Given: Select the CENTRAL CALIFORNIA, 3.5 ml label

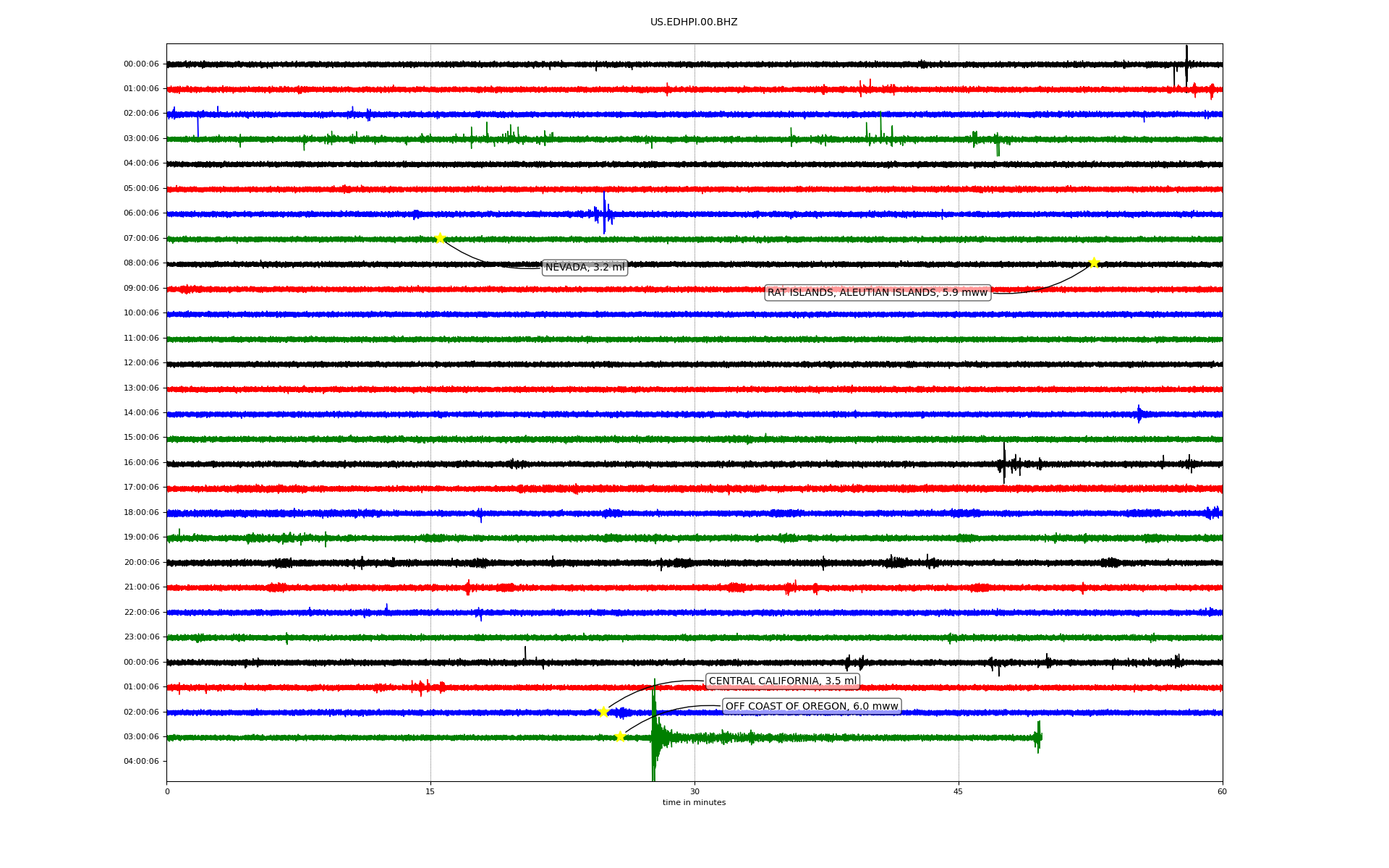Looking at the screenshot, I should [x=782, y=681].
